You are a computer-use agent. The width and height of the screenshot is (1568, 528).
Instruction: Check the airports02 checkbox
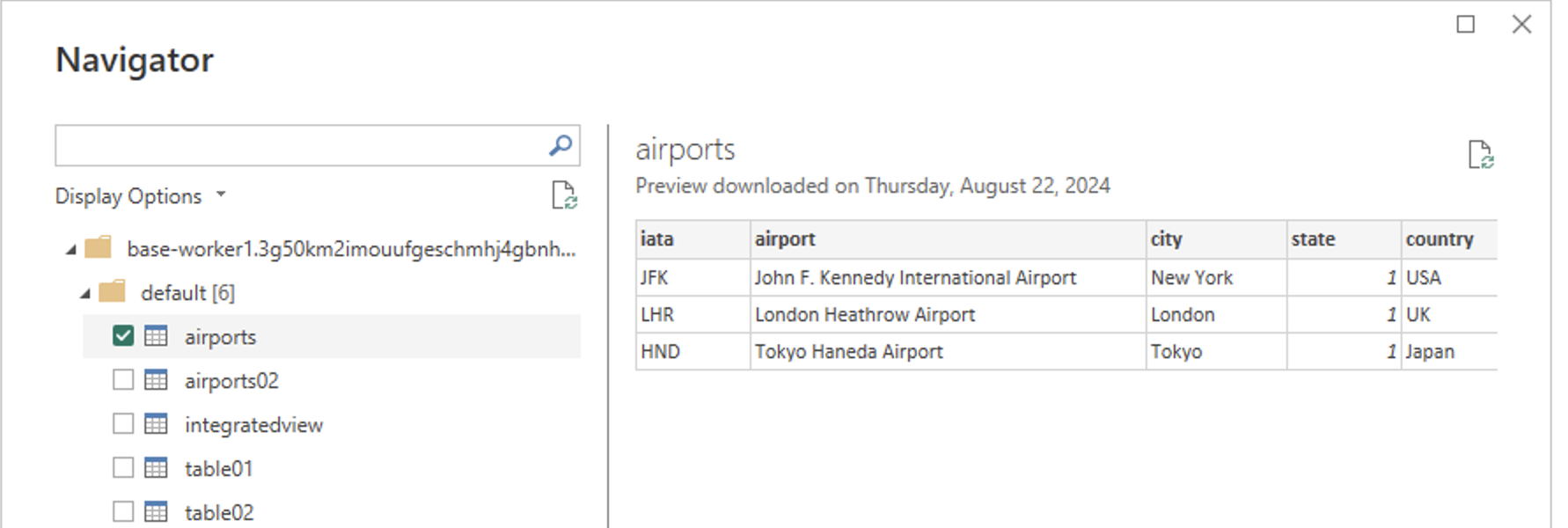pyautogui.click(x=123, y=380)
